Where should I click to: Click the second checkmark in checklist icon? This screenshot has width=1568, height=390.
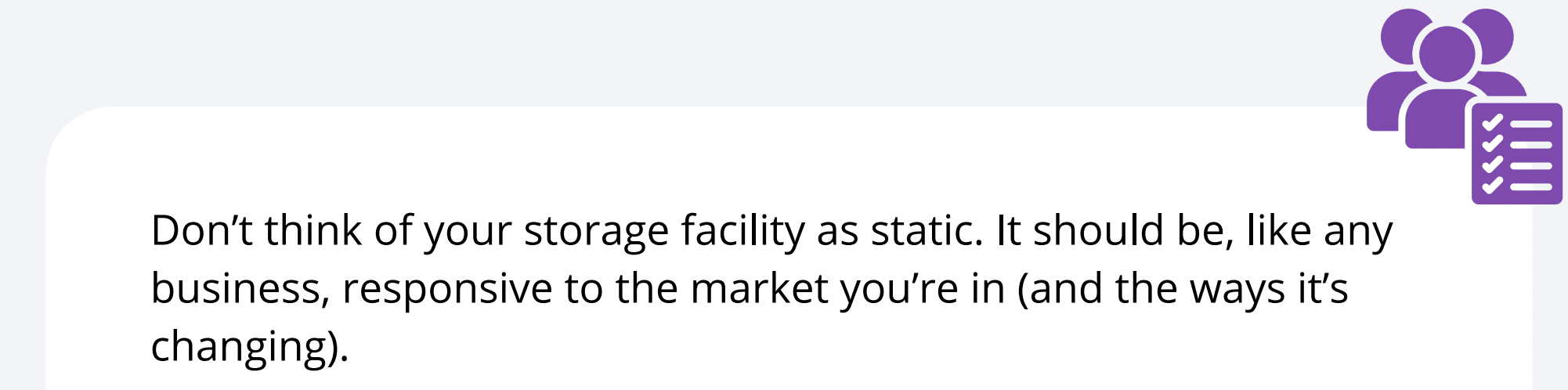click(1492, 144)
